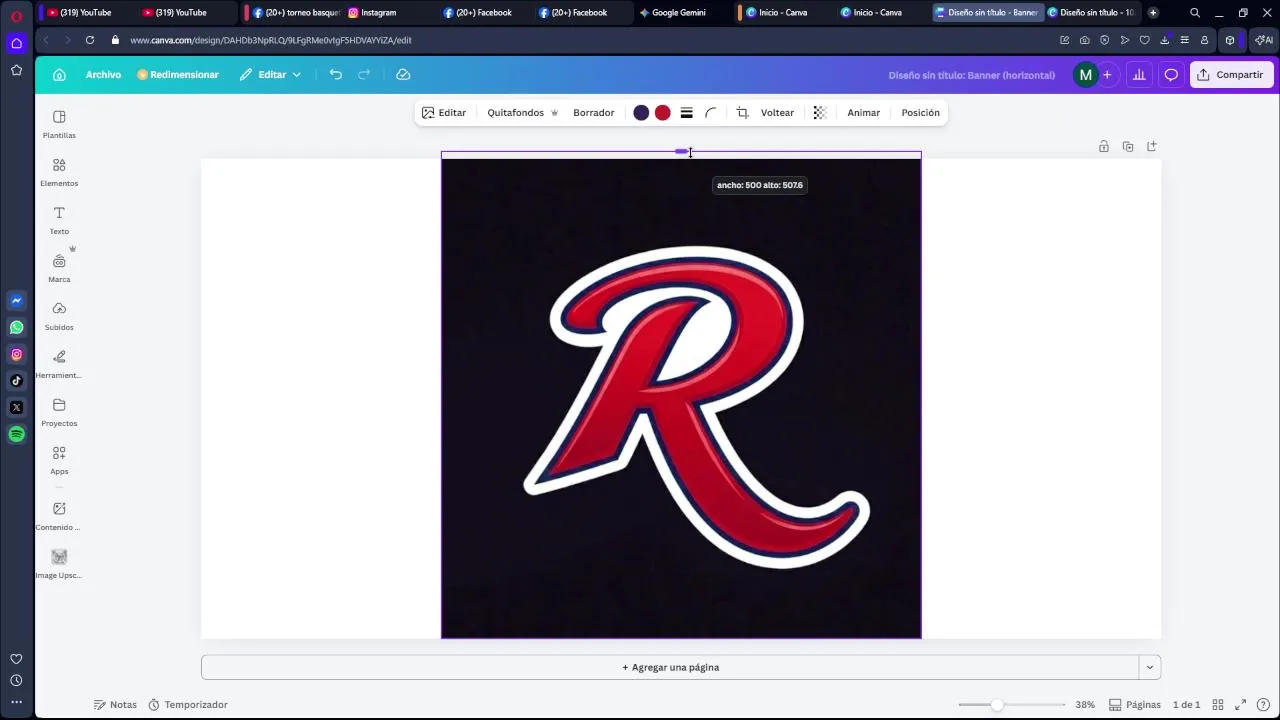Click Compartir share button

(1232, 75)
